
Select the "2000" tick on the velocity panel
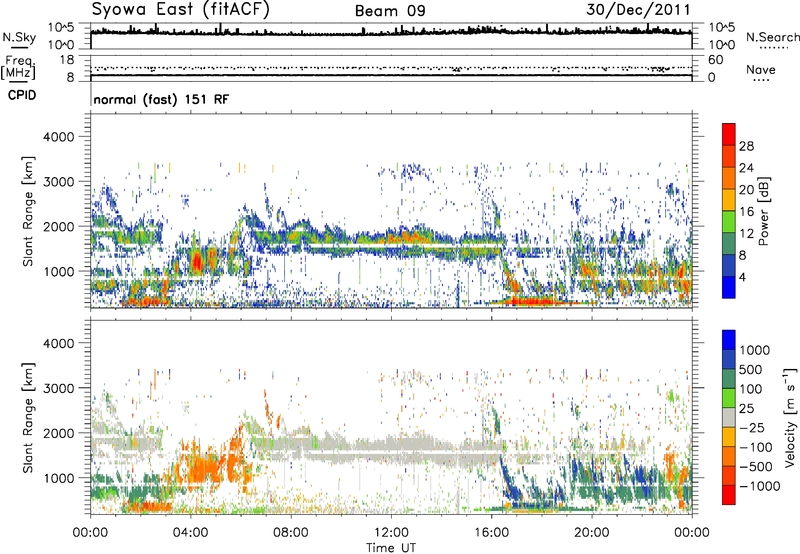click(57, 433)
